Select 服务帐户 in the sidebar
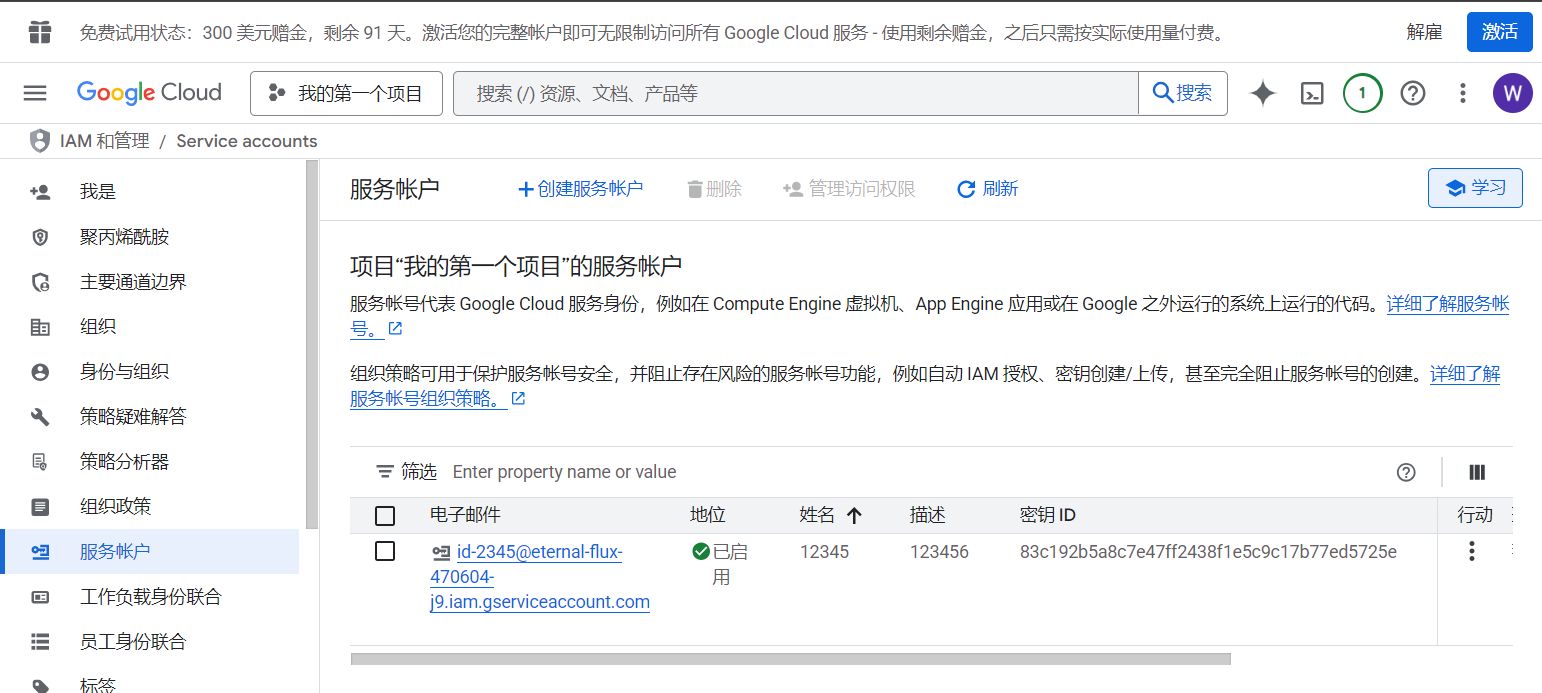This screenshot has height=693, width=1542. 150,552
